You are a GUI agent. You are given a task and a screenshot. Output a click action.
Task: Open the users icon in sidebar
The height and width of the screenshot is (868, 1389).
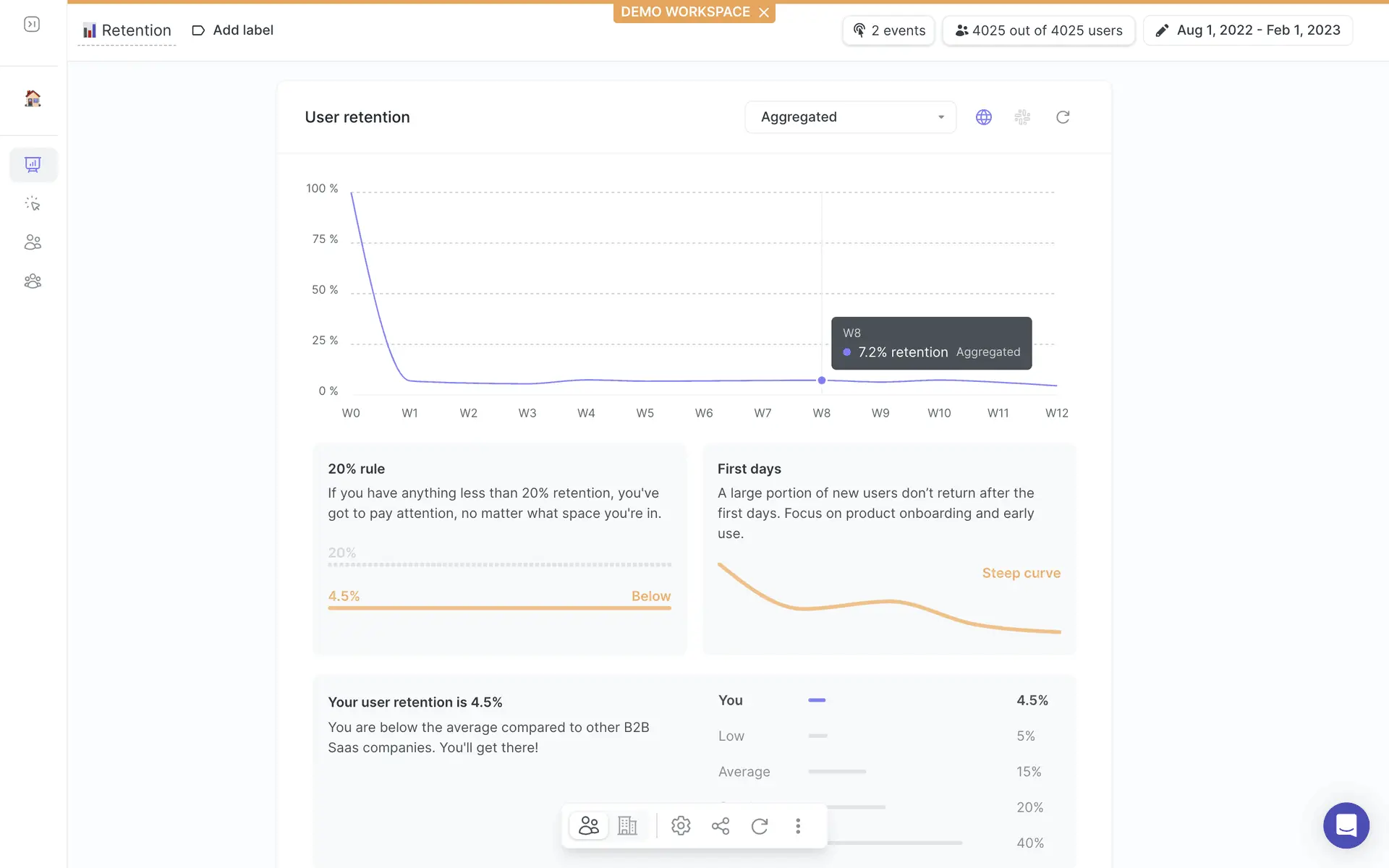33,242
